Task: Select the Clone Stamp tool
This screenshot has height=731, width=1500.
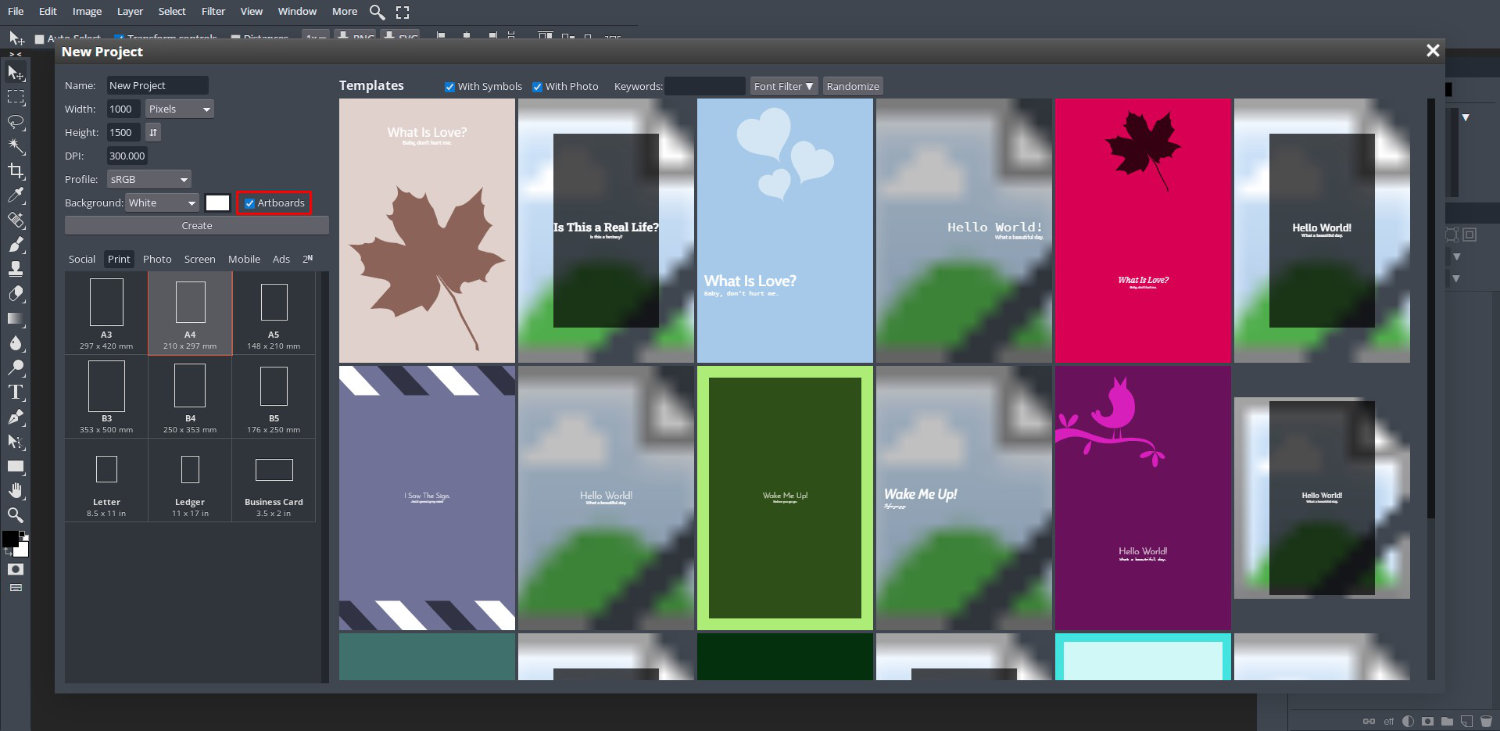Action: click(x=16, y=269)
